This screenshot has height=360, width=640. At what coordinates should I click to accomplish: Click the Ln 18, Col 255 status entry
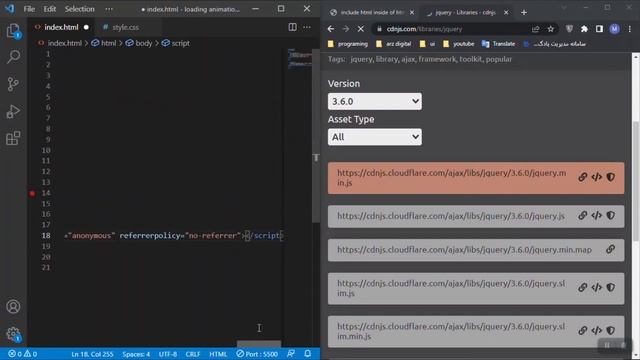tap(92, 354)
